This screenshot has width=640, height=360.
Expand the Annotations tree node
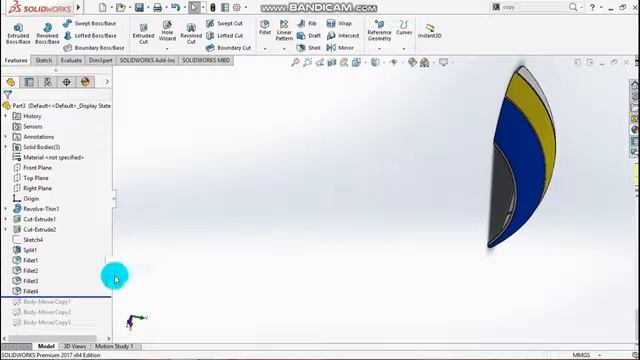(x=6, y=137)
